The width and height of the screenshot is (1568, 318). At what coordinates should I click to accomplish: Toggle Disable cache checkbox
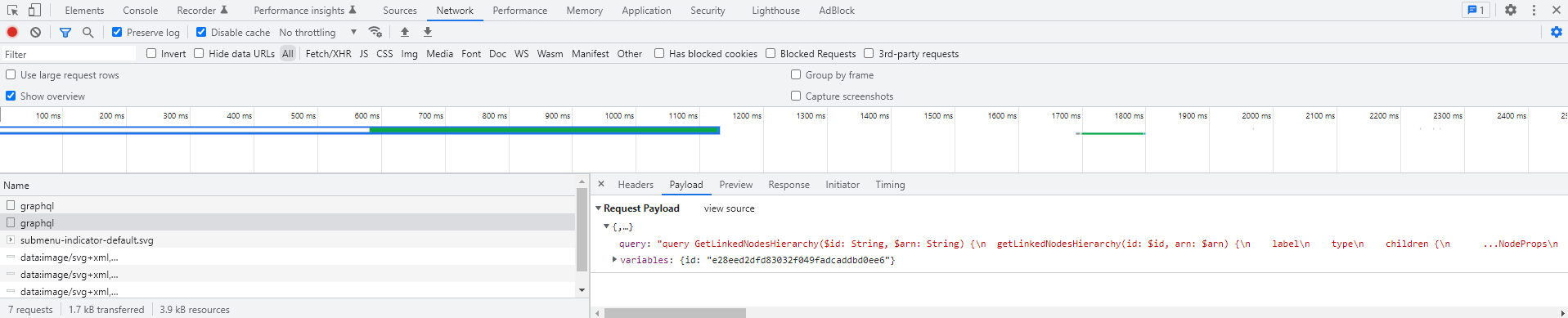pos(201,32)
